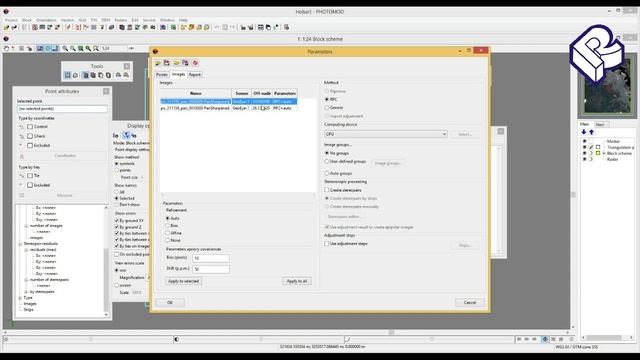Viewport: 640px width, 360px height.
Task: Click the blue down arrow in layer manager
Action: pyautogui.click(x=584, y=132)
